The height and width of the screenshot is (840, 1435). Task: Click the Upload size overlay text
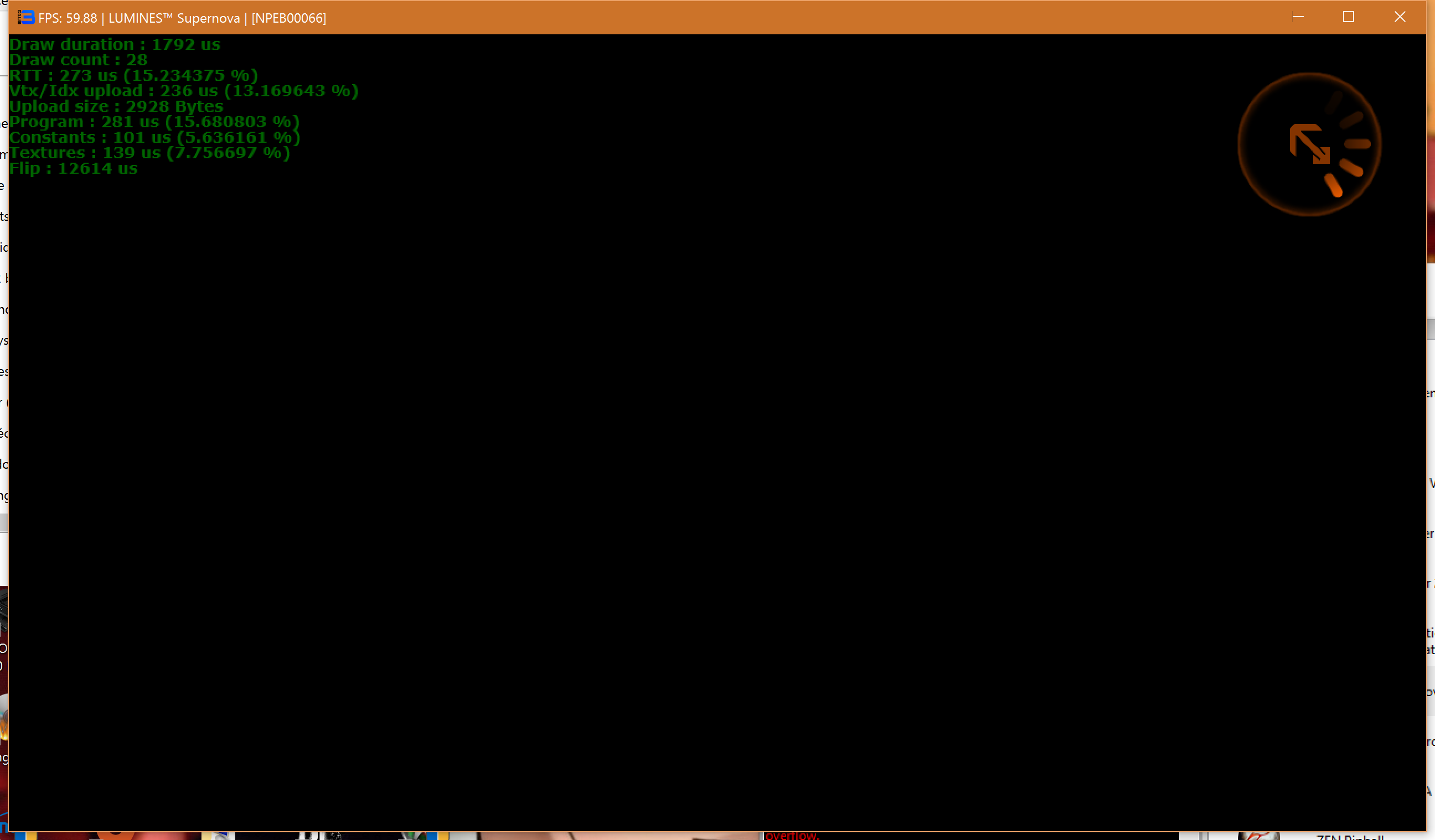(116, 106)
